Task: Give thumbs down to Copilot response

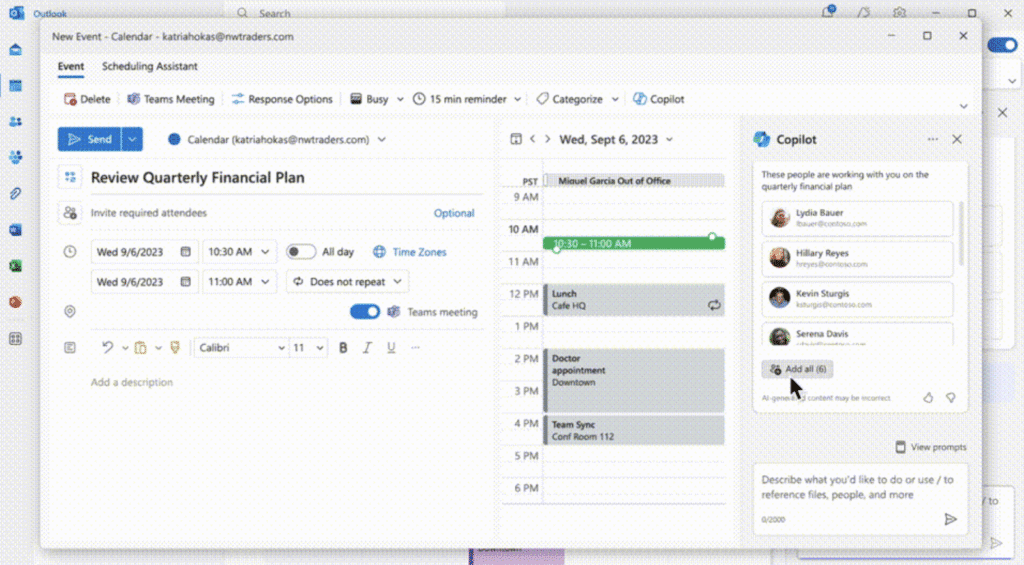Action: coord(951,398)
